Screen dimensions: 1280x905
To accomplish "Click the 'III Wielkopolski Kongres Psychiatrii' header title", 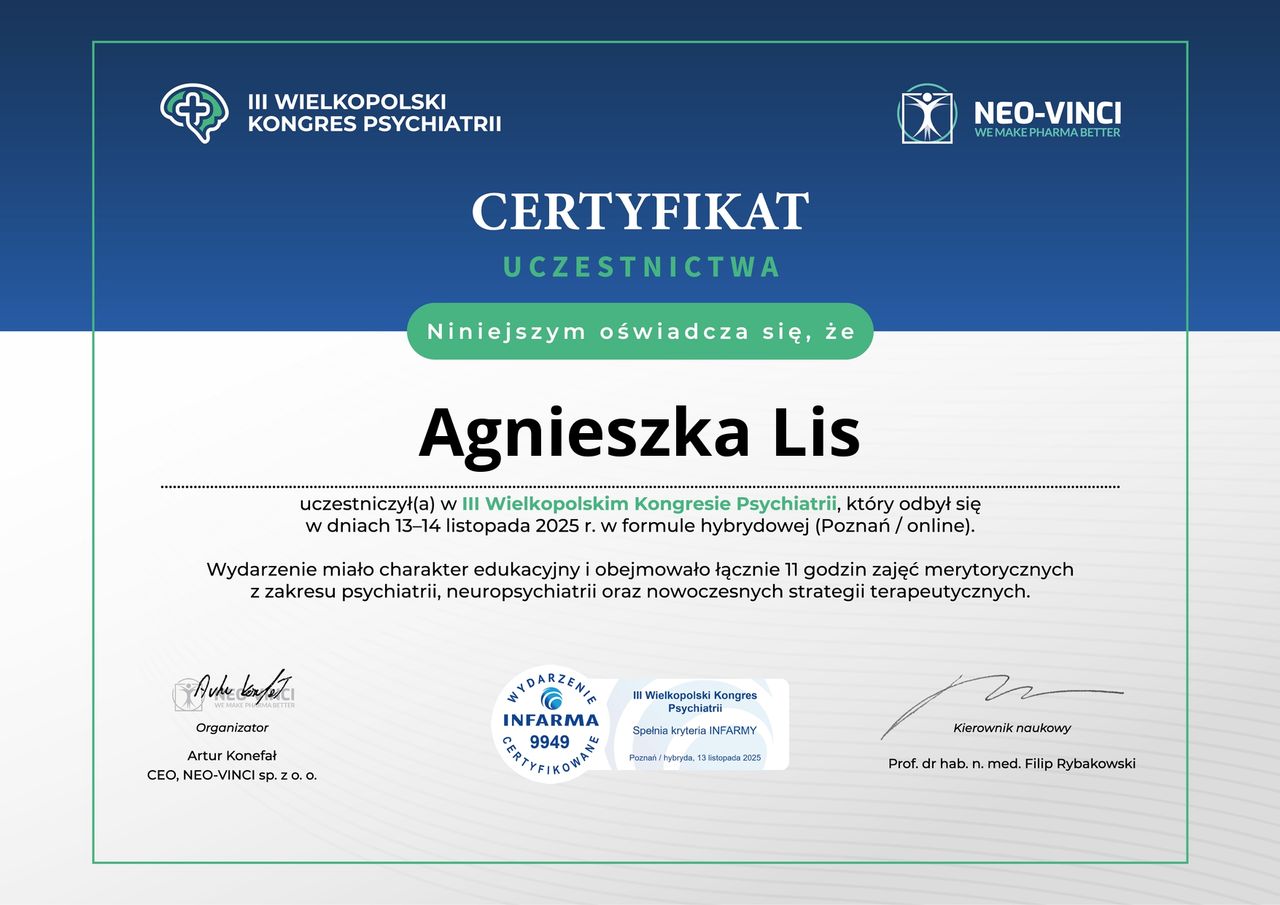I will 374,113.
